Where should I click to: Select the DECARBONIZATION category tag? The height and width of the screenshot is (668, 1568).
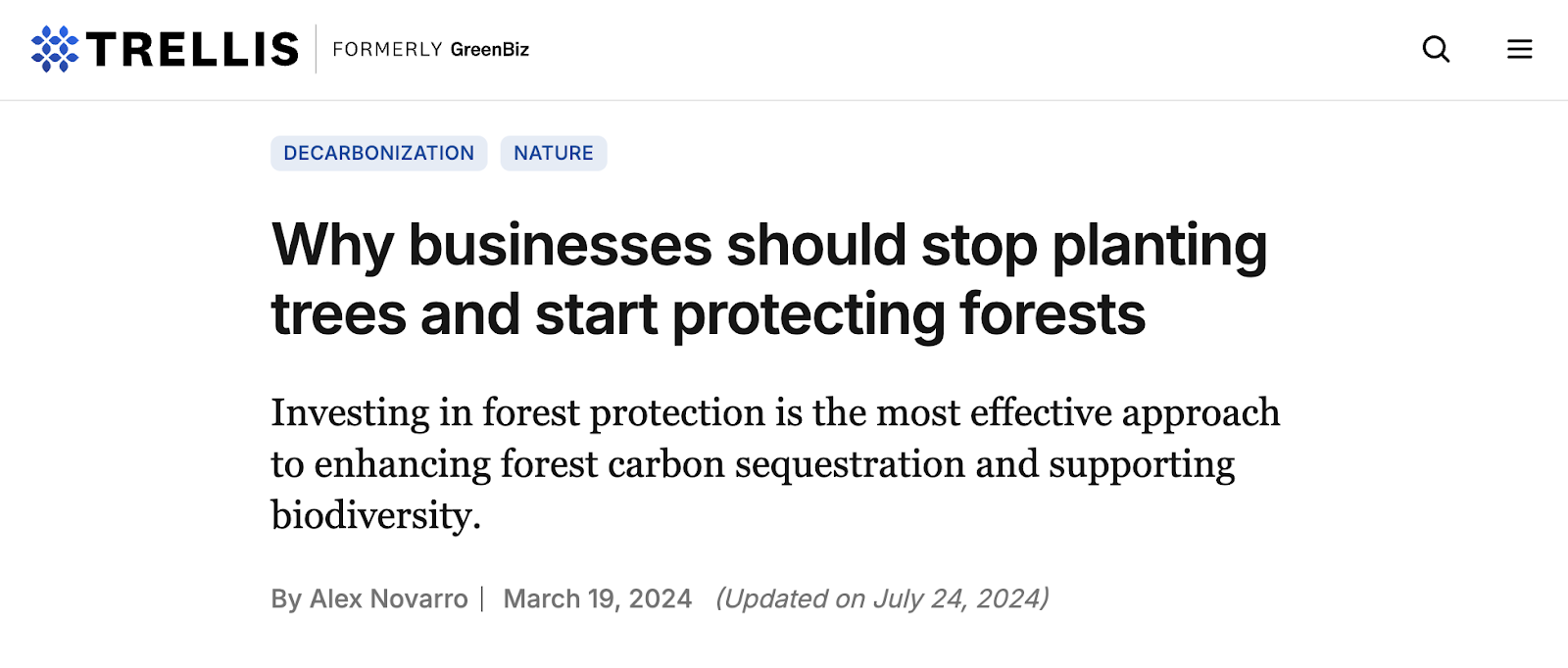[x=378, y=154]
